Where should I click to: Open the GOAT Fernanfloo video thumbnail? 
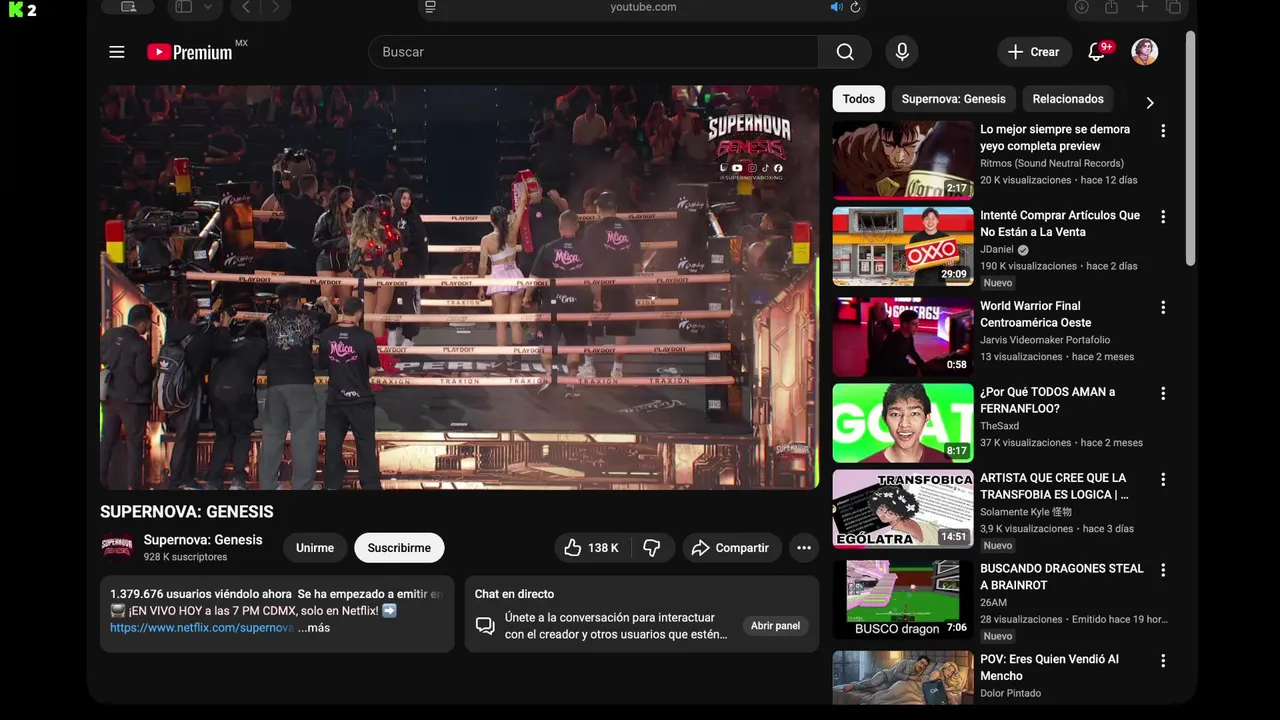pyautogui.click(x=903, y=422)
